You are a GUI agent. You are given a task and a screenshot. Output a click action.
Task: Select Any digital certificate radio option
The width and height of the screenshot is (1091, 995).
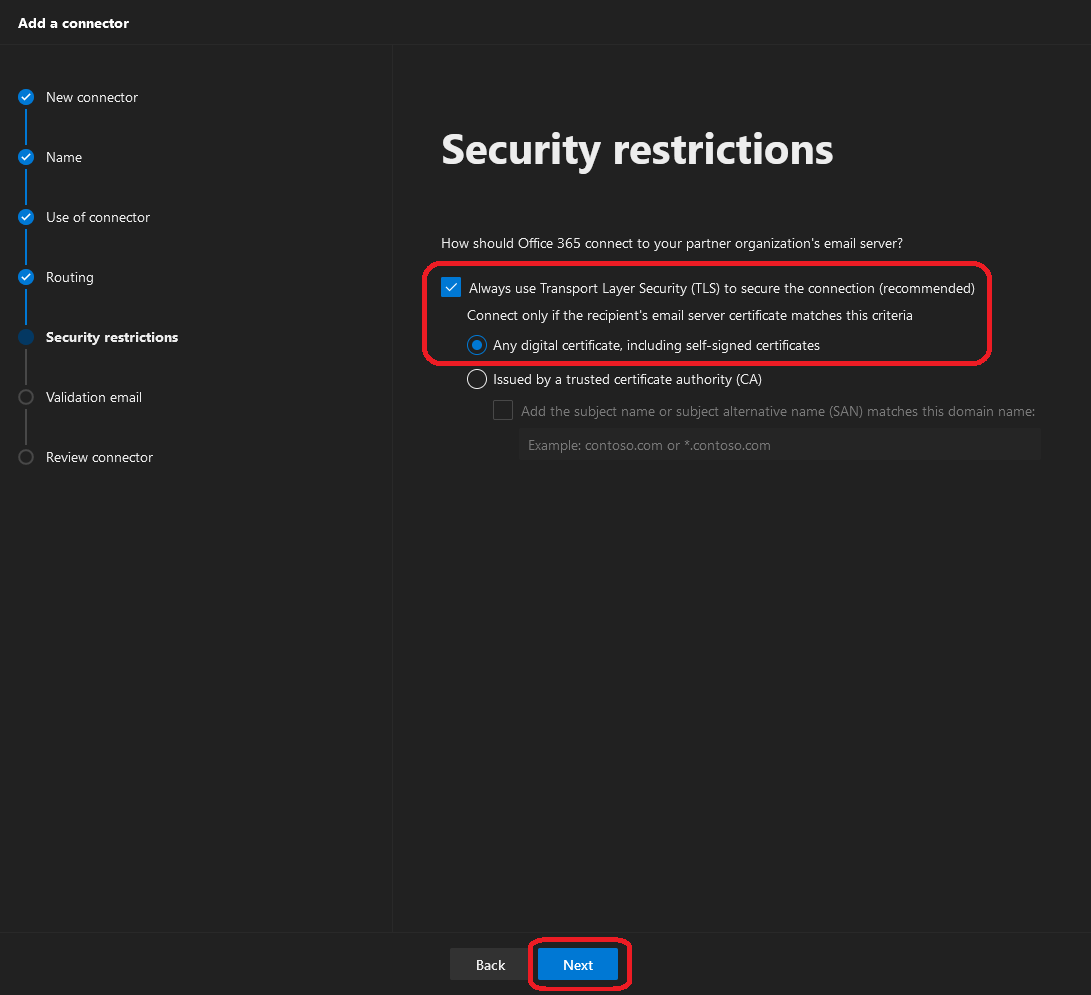click(477, 345)
